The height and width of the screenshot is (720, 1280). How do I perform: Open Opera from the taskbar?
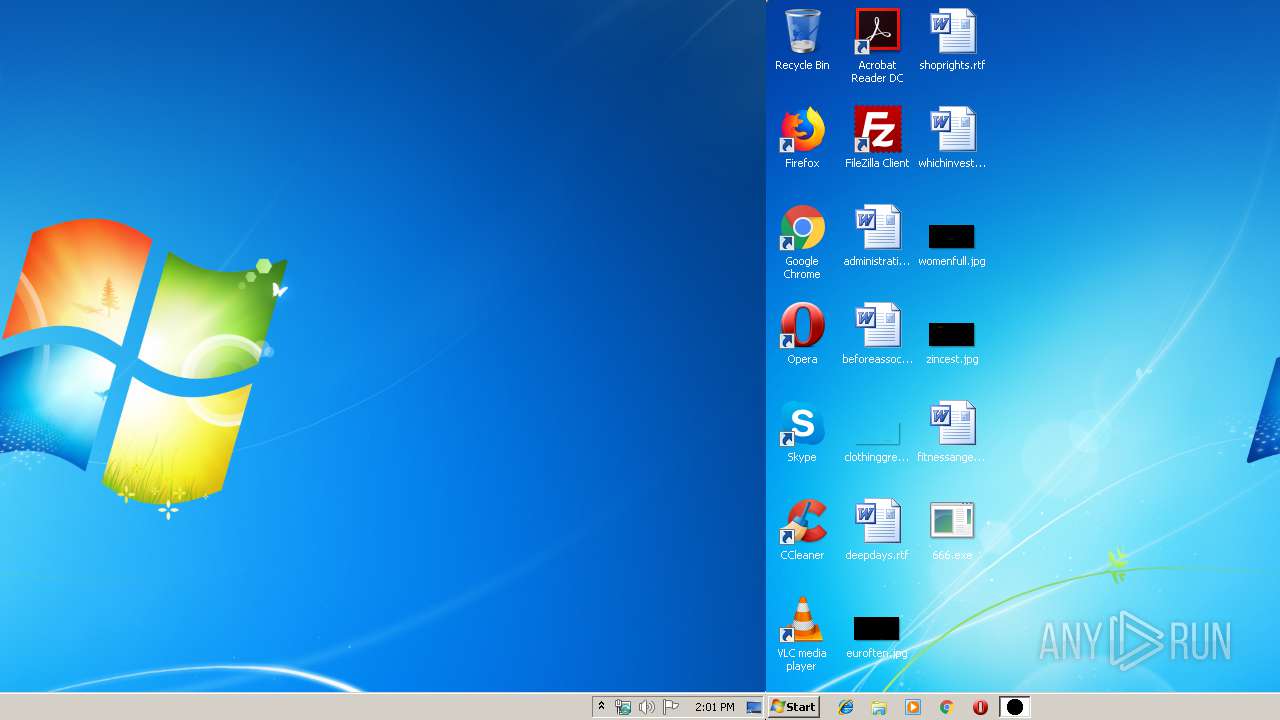(980, 707)
